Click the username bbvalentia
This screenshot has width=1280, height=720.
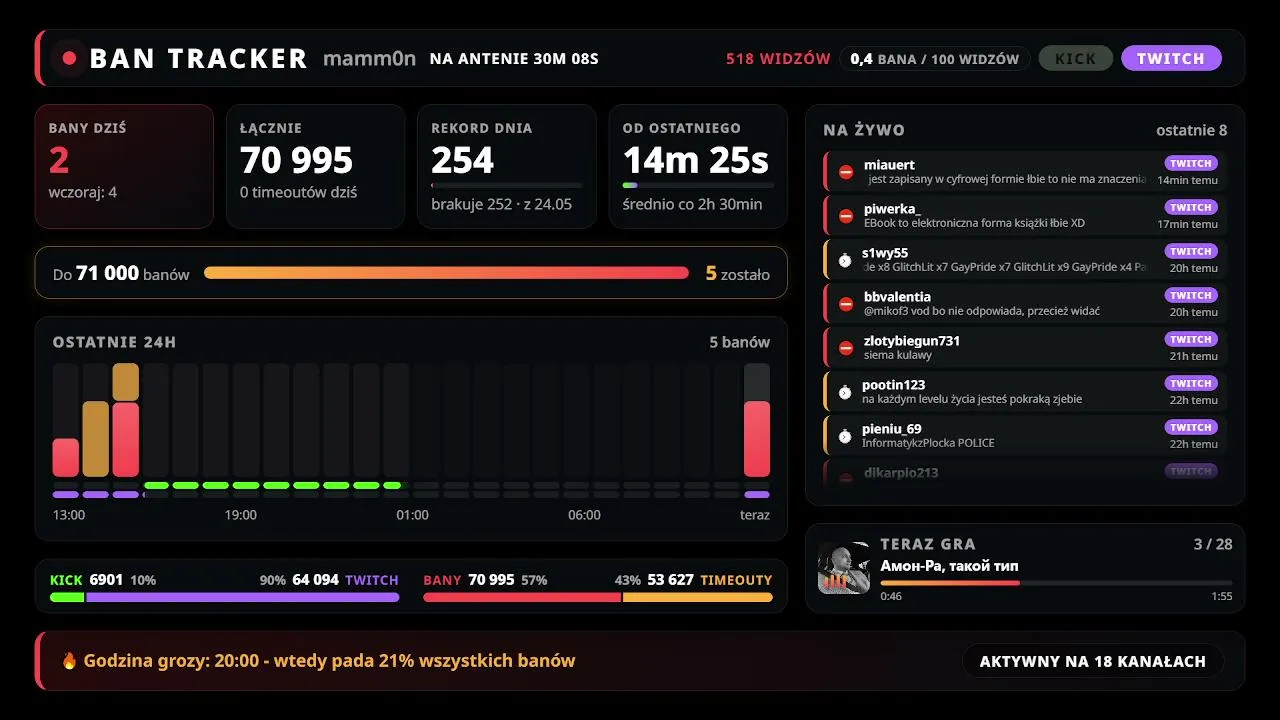897,296
